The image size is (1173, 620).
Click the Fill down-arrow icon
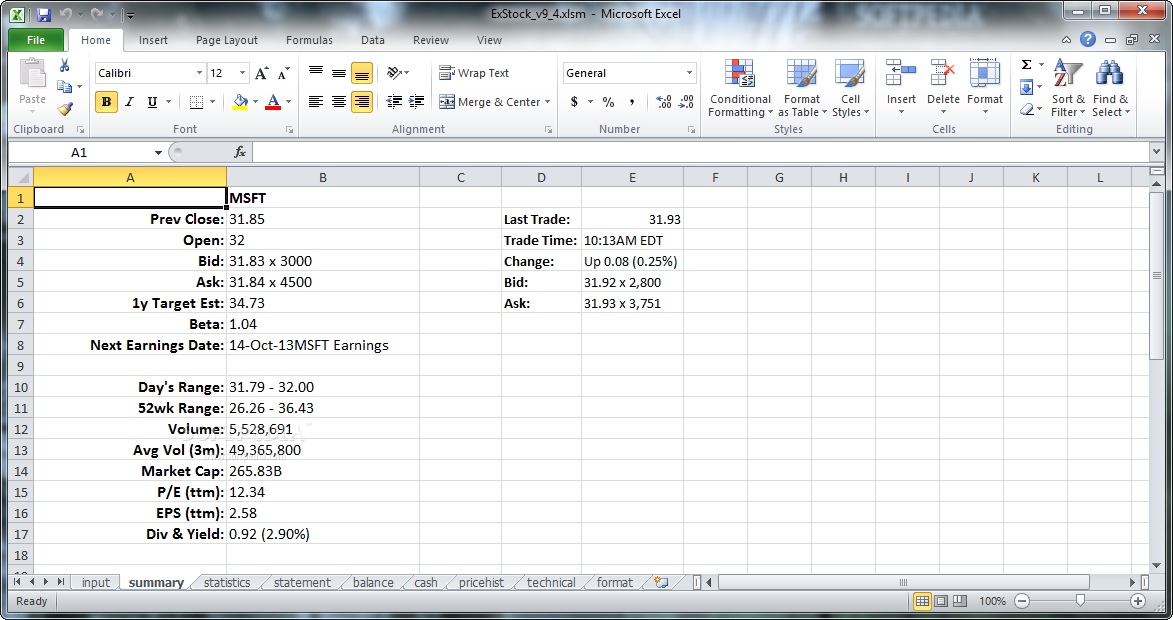tap(1027, 87)
